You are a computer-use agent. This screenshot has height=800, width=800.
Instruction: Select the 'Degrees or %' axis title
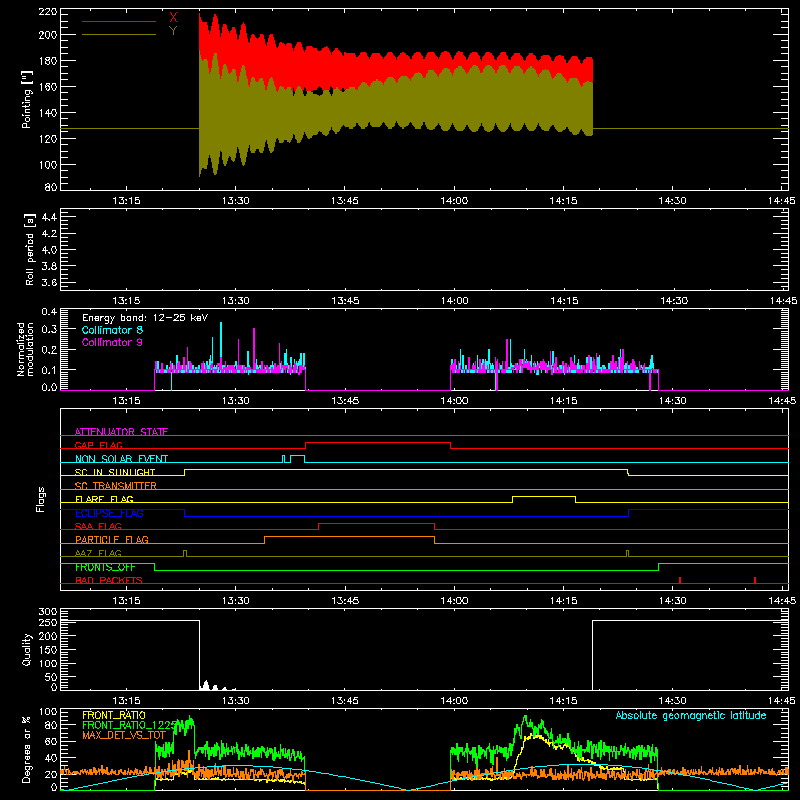(27, 749)
